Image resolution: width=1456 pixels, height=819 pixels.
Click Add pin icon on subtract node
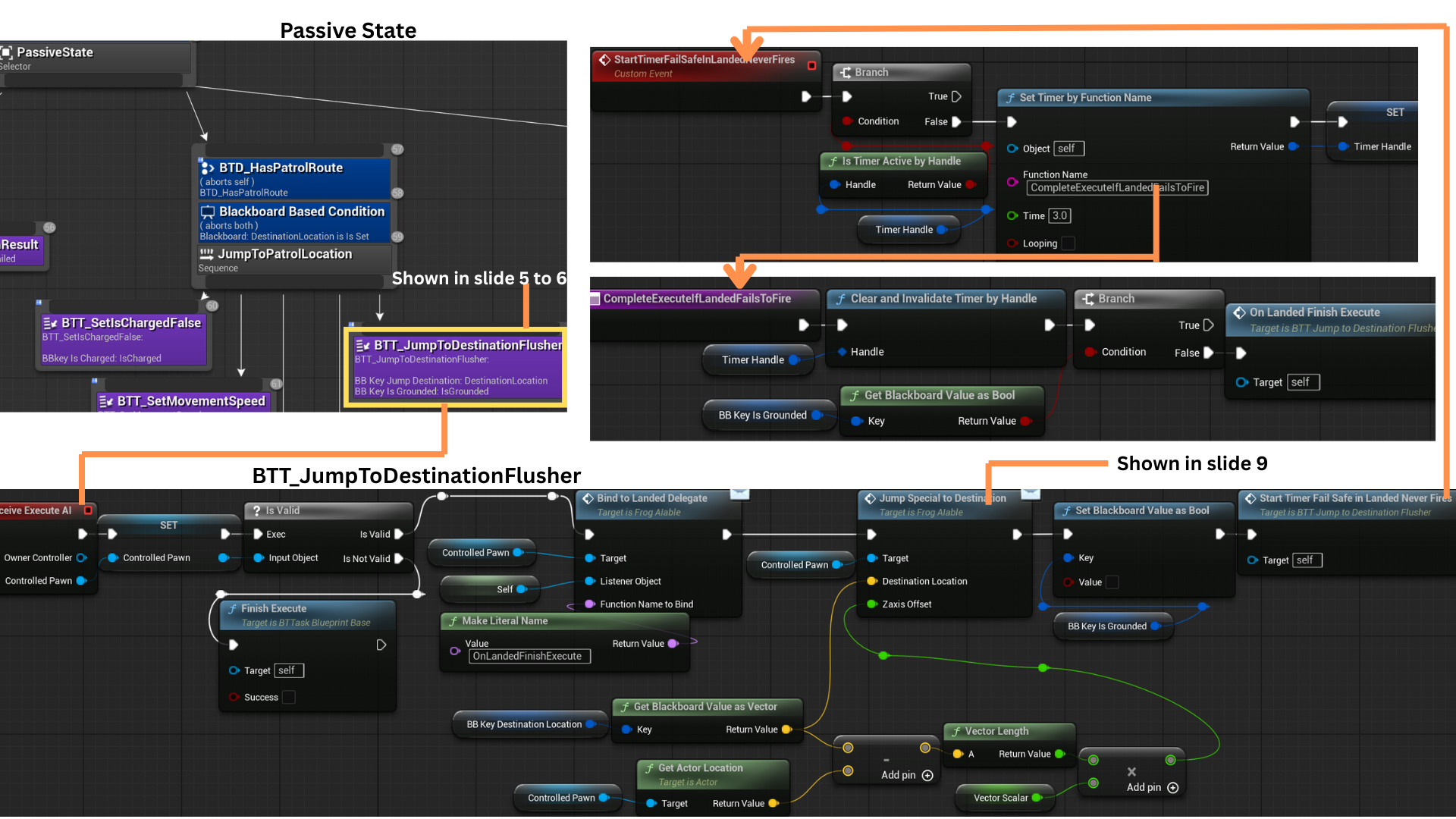tap(927, 775)
